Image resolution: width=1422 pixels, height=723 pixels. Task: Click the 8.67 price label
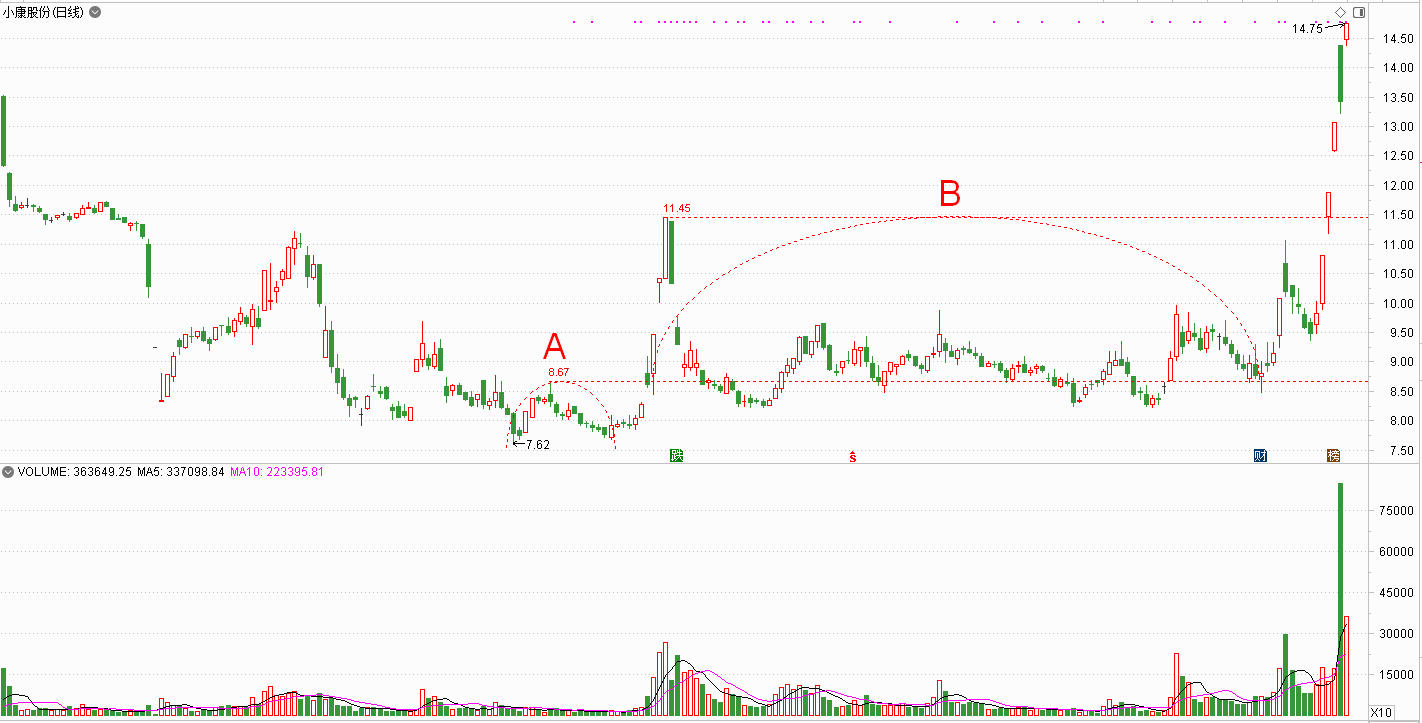coord(558,372)
